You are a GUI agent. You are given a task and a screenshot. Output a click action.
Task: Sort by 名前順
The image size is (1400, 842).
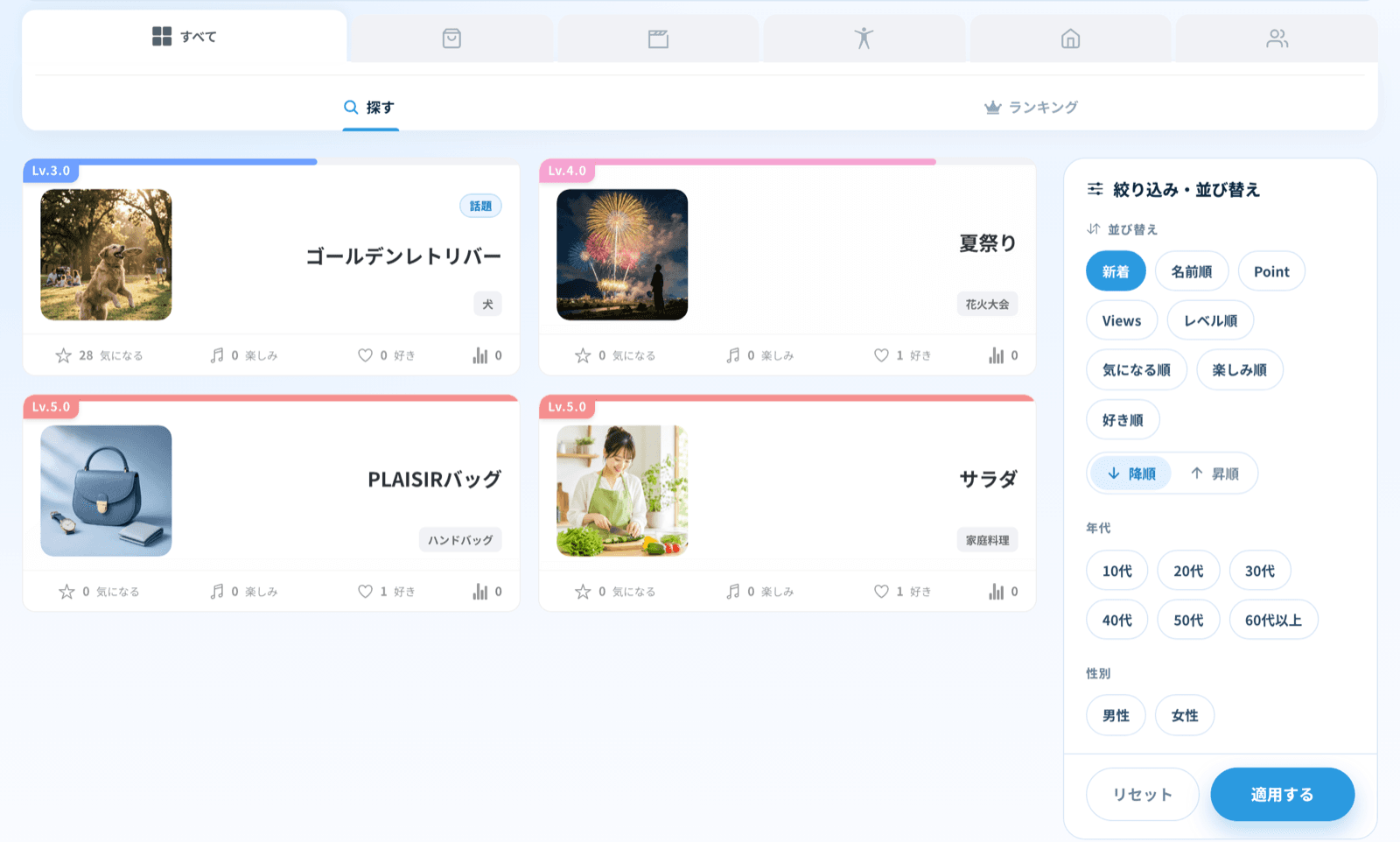[1192, 271]
